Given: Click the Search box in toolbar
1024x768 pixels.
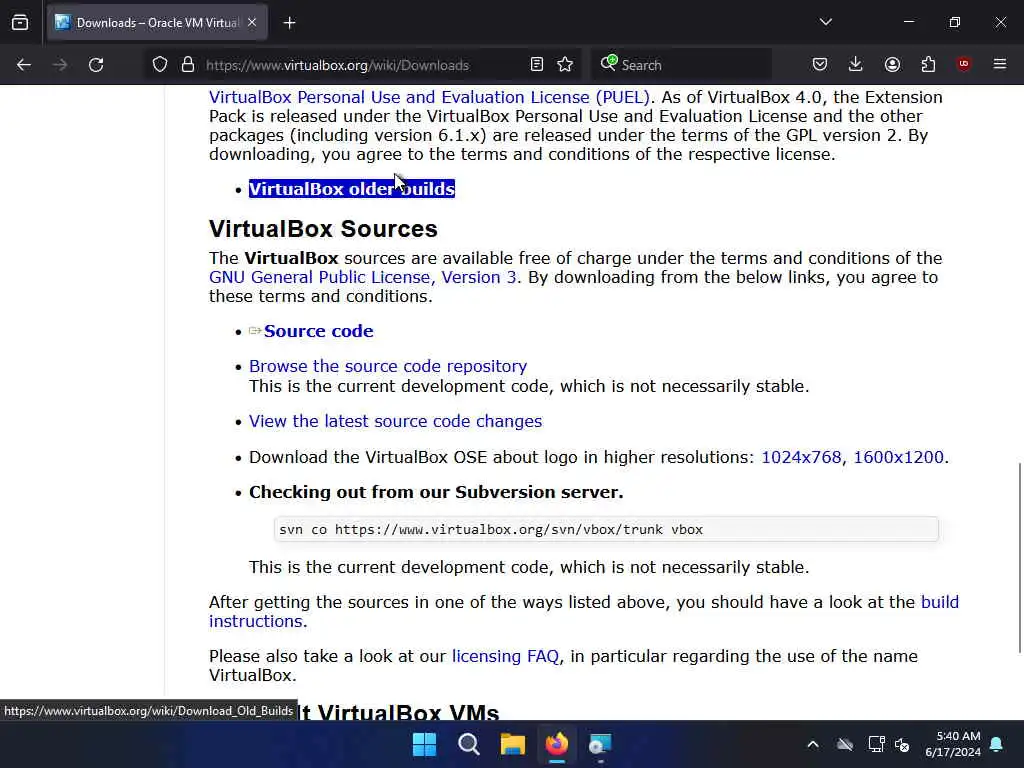Looking at the screenshot, I should pyautogui.click(x=680, y=65).
